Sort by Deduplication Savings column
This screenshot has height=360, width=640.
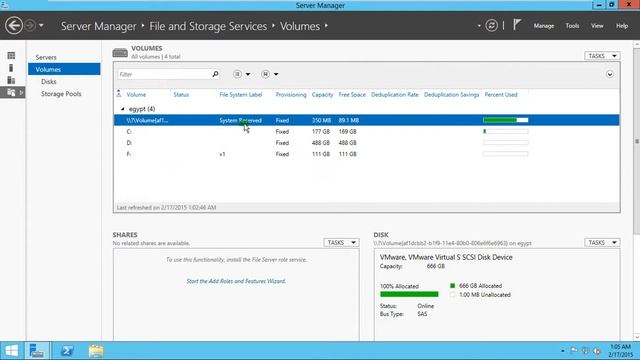[x=451, y=95]
